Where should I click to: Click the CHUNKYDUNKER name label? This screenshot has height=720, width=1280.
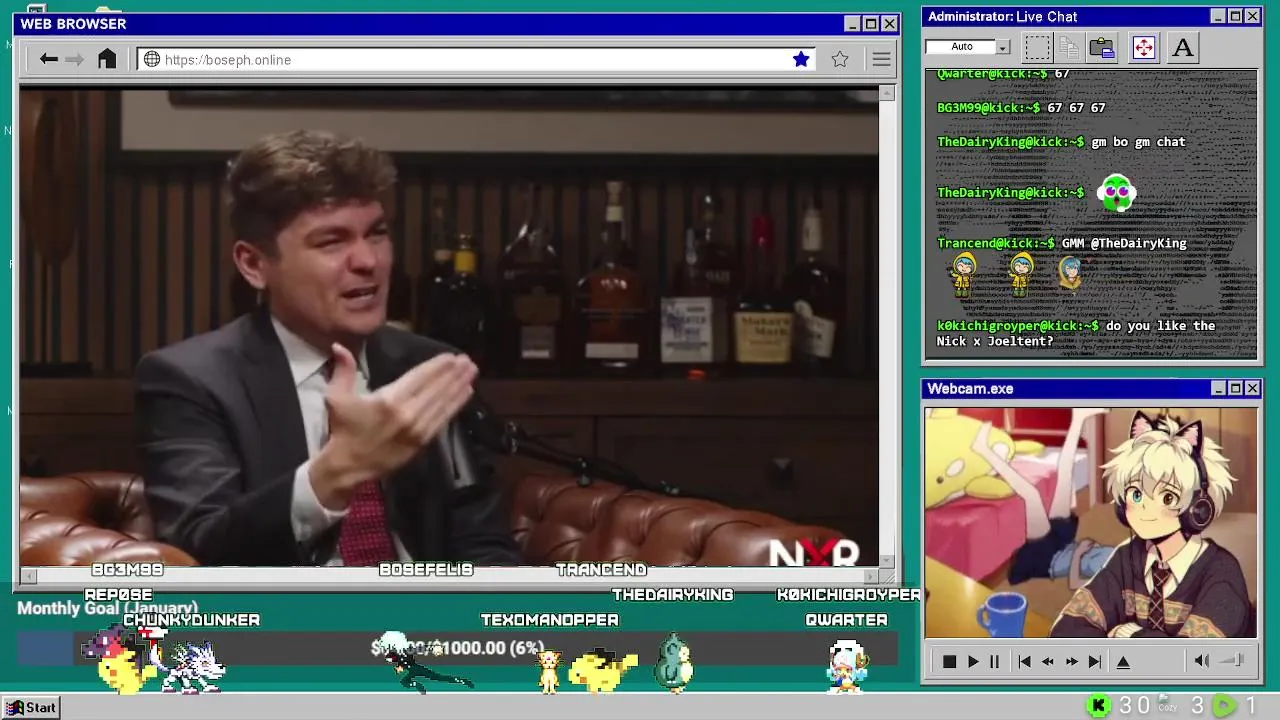point(191,620)
